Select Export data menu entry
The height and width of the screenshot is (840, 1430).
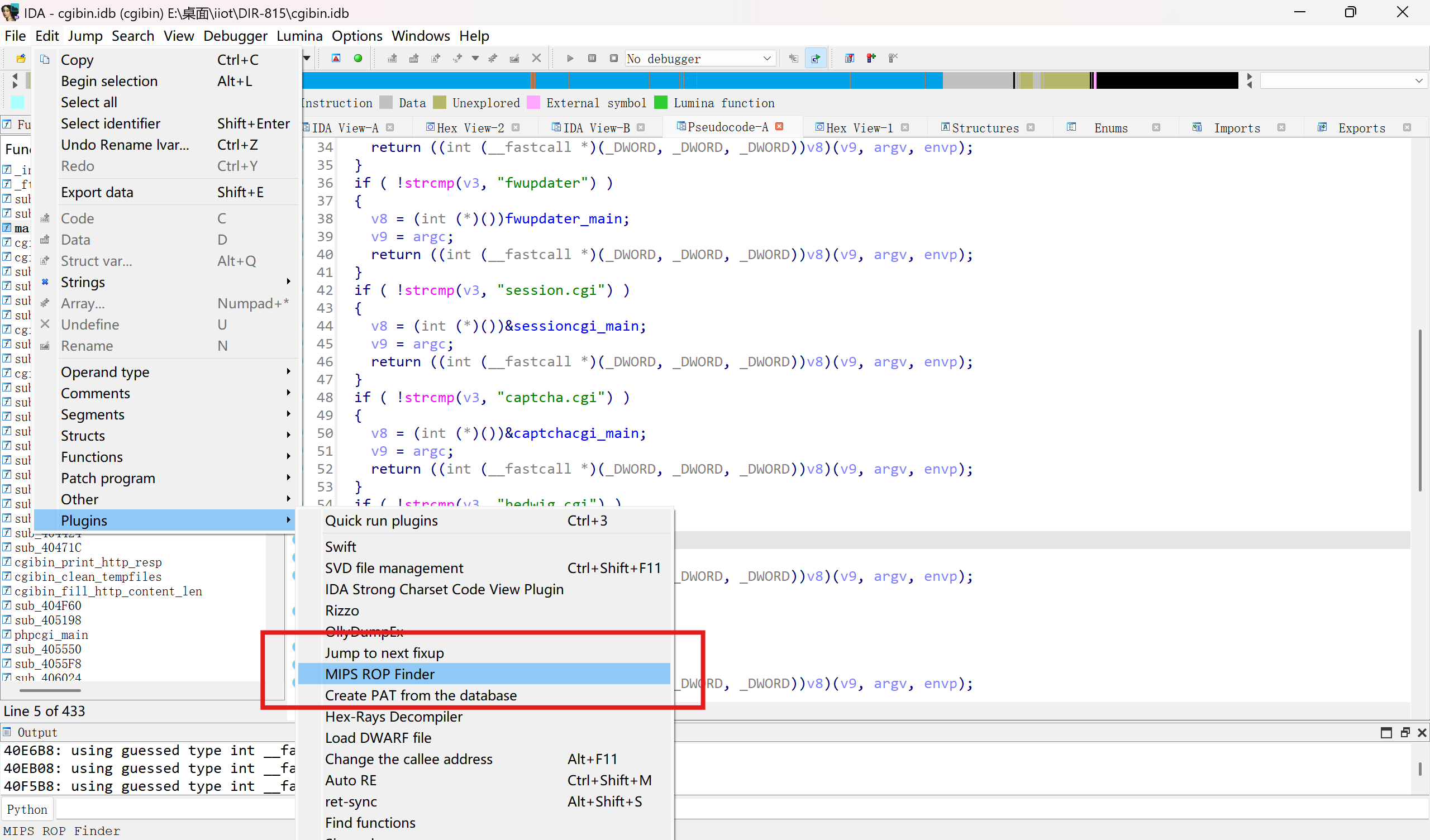coord(166,192)
